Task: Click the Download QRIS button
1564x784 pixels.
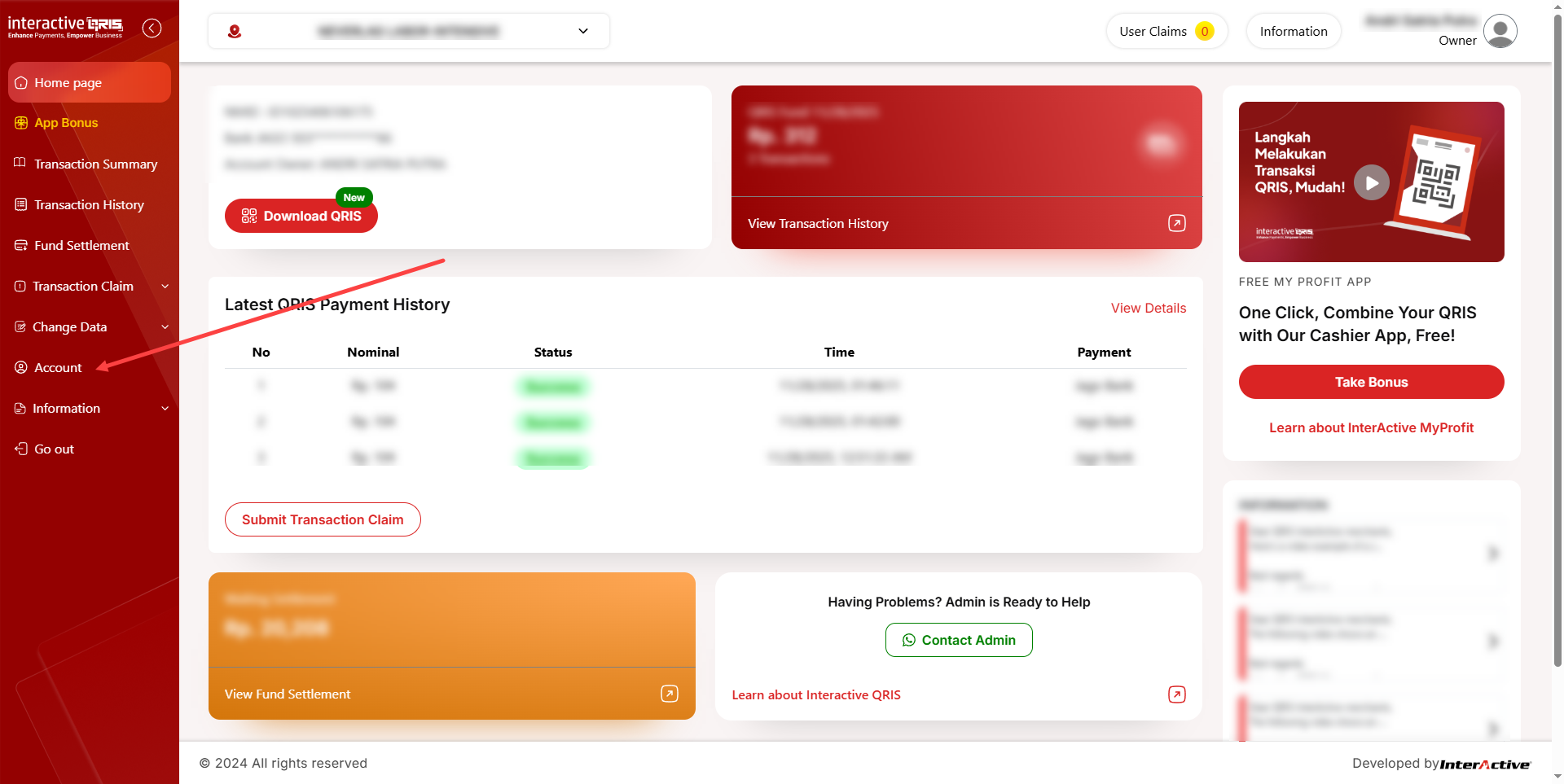Action: coord(301,216)
